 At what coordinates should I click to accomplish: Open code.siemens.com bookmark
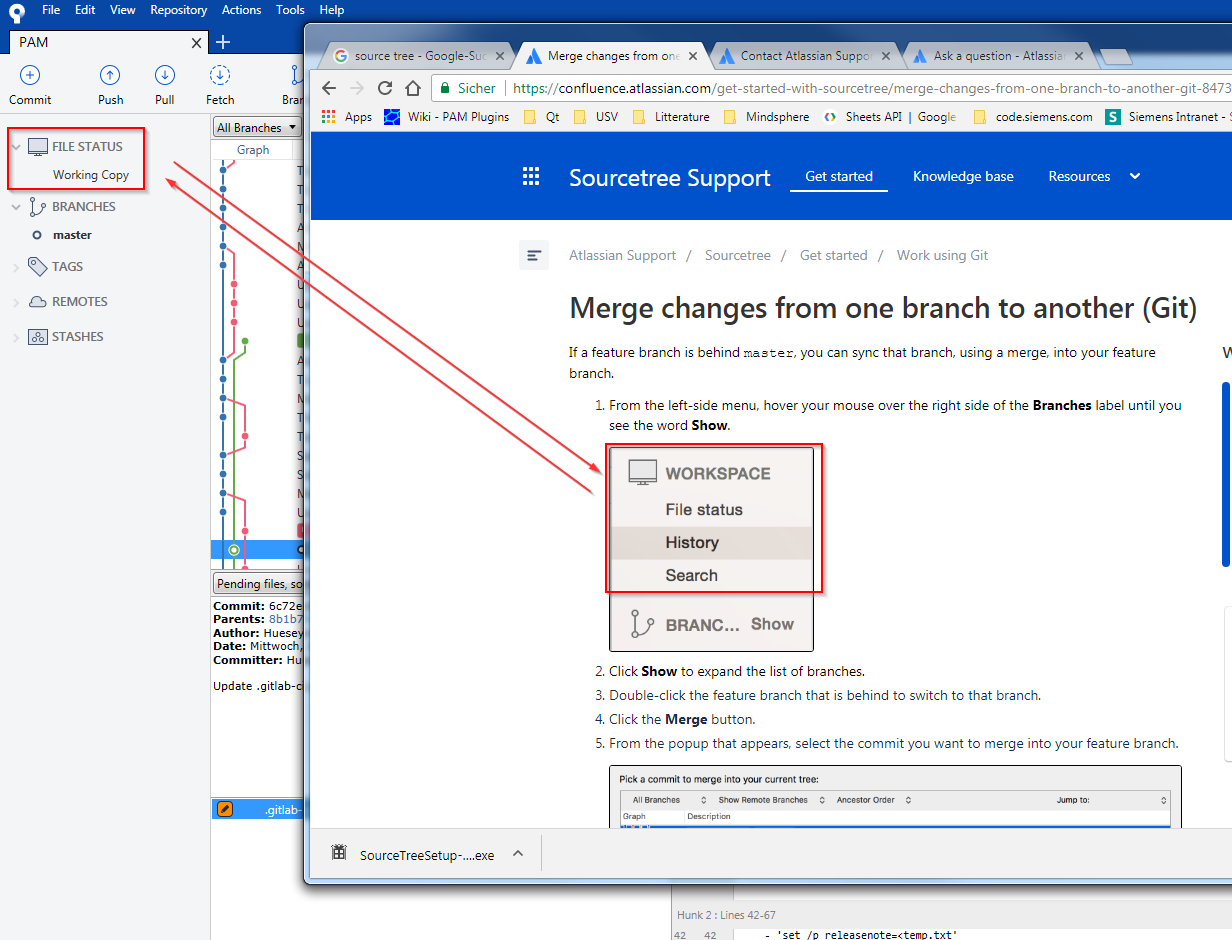click(x=1033, y=117)
